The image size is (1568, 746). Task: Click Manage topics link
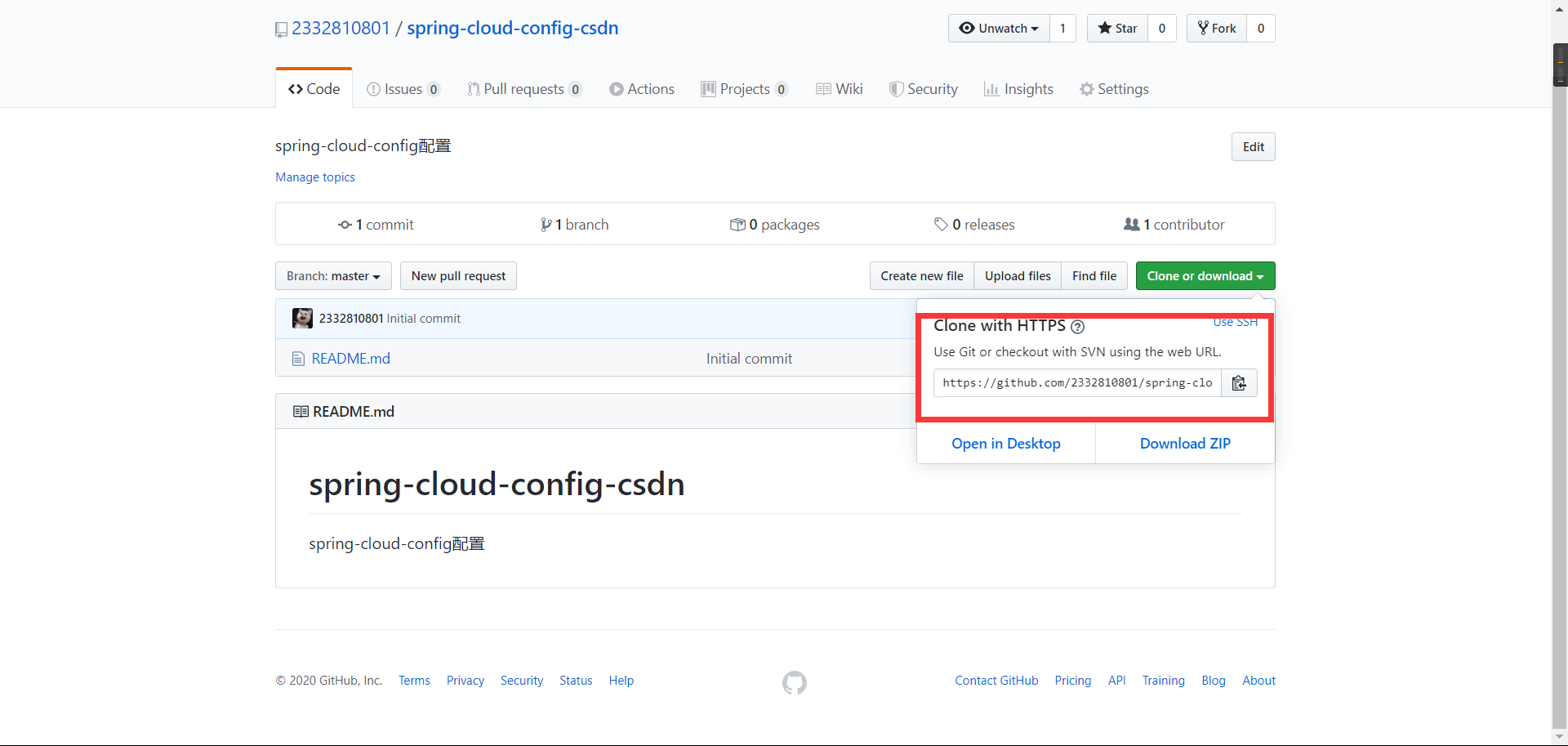(x=315, y=177)
